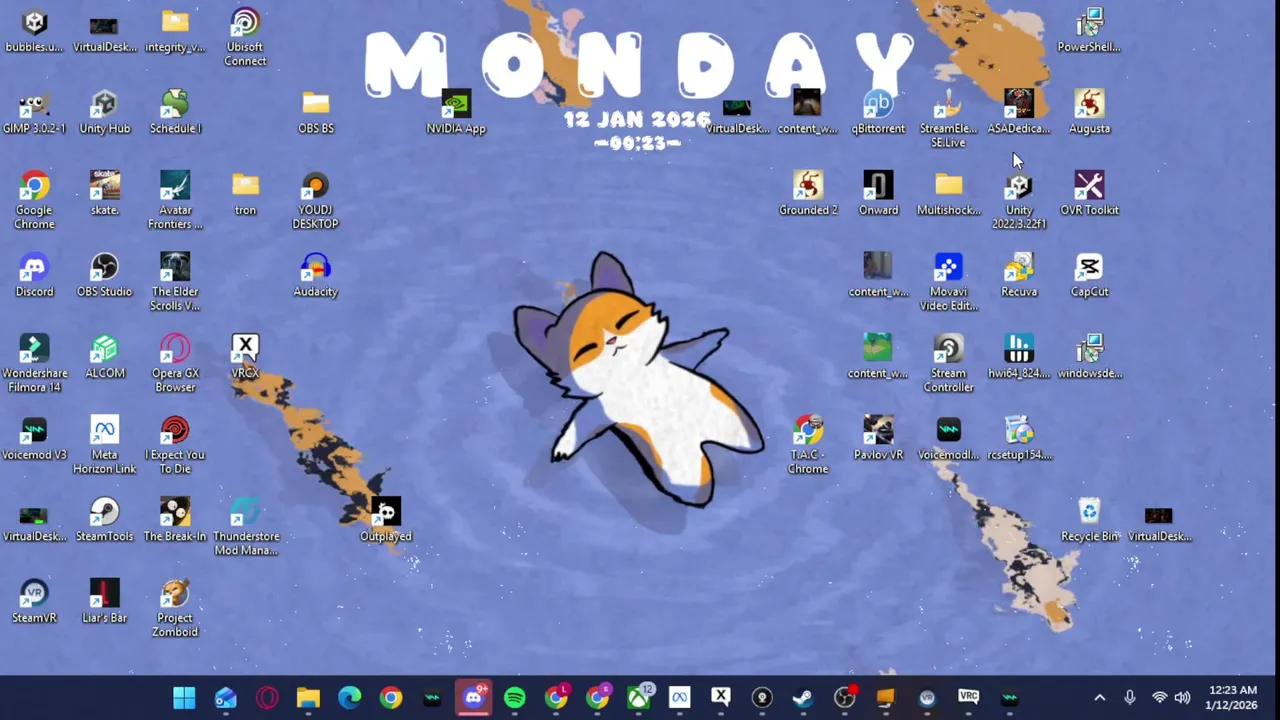The height and width of the screenshot is (720, 1280).
Task: Open the Onward desktop shortcut
Action: click(878, 193)
